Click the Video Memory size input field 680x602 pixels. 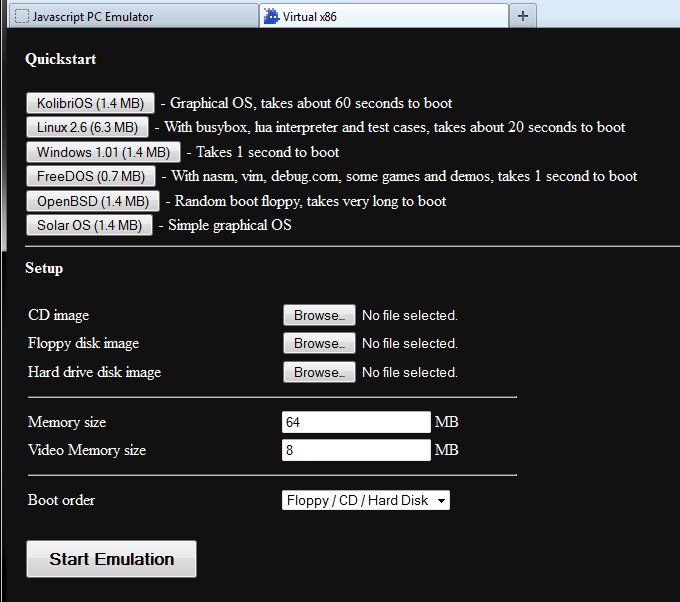point(356,450)
